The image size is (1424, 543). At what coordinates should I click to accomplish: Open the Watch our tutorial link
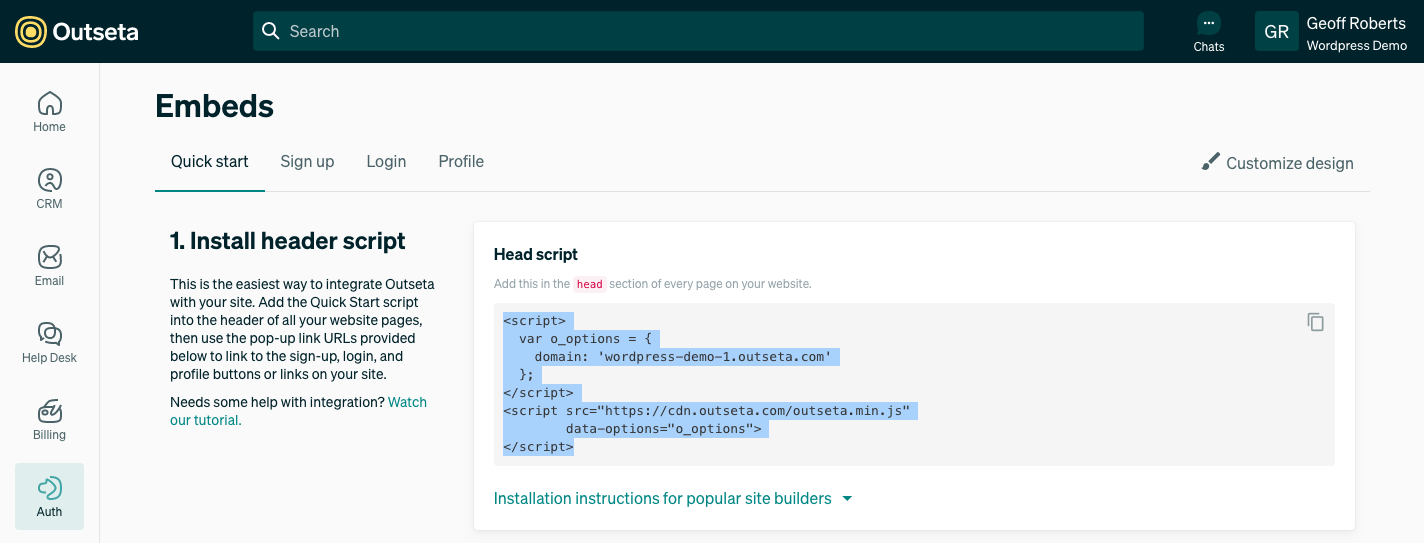(x=298, y=411)
